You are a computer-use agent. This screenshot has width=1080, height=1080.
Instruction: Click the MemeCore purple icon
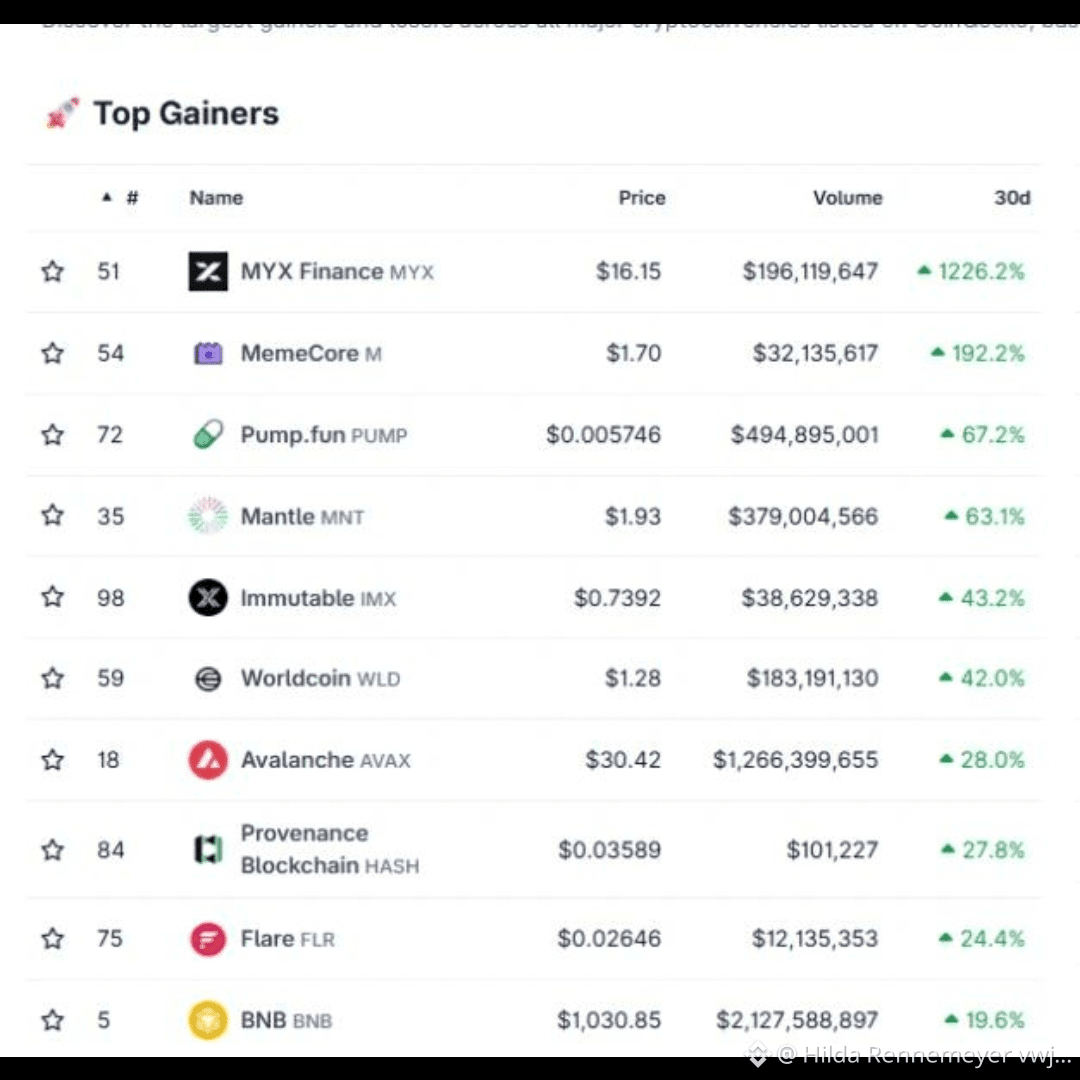point(208,353)
